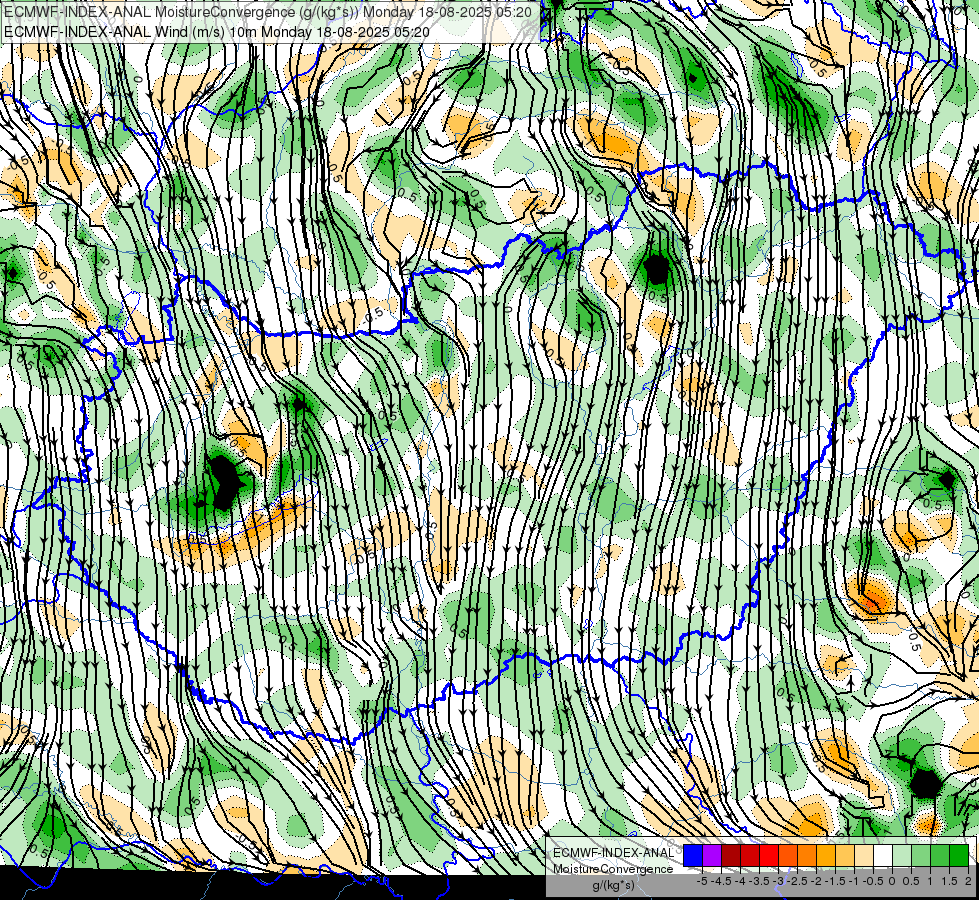Click the 1.5 legend scale value

click(x=949, y=881)
